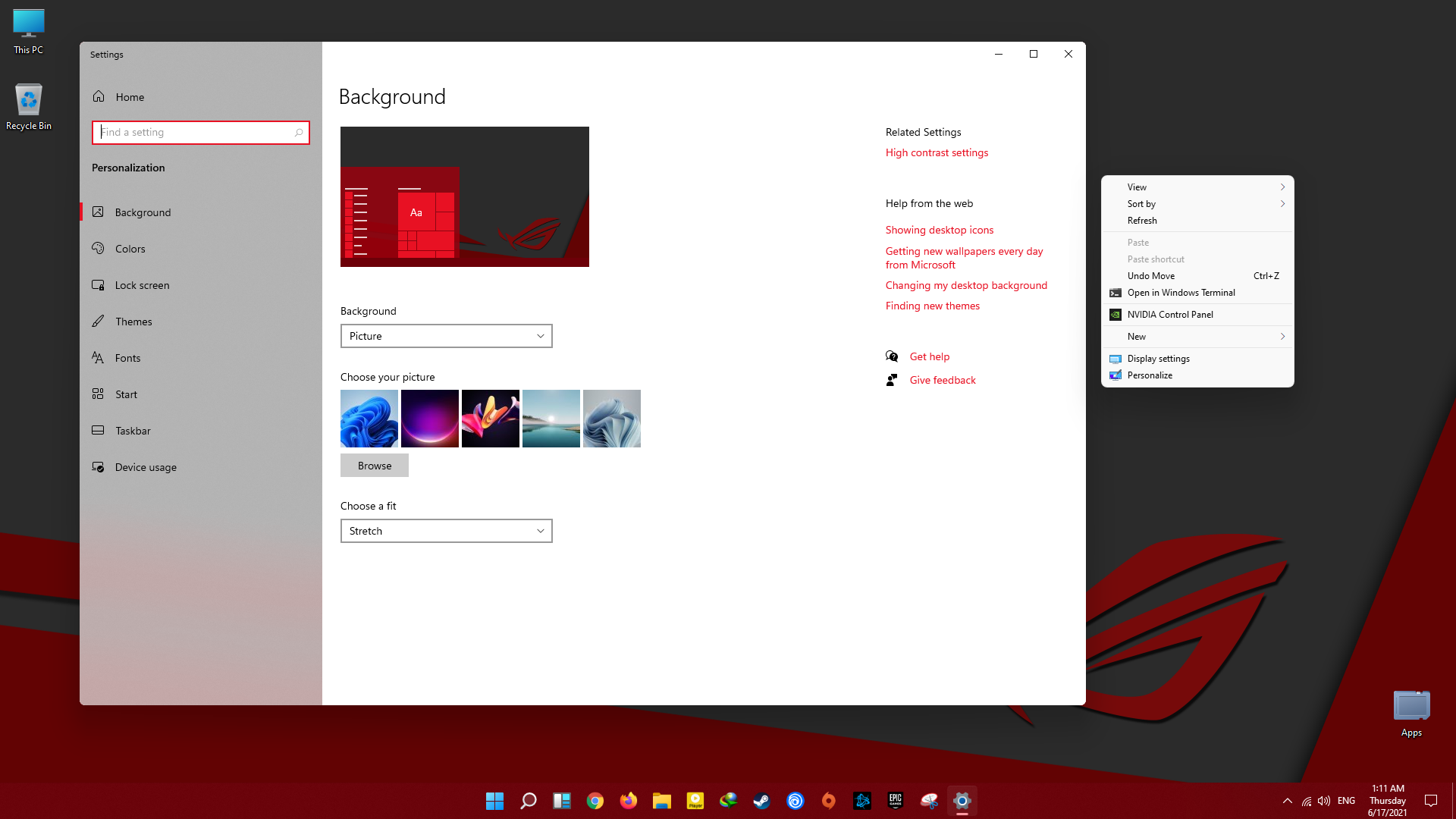
Task: Click the Give feedback link
Action: 943,380
